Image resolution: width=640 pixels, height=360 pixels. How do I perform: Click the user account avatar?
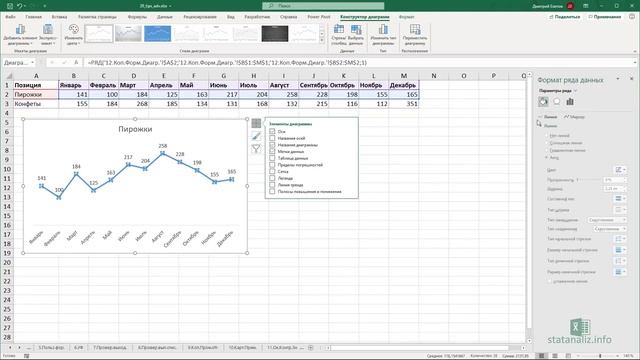point(570,6)
